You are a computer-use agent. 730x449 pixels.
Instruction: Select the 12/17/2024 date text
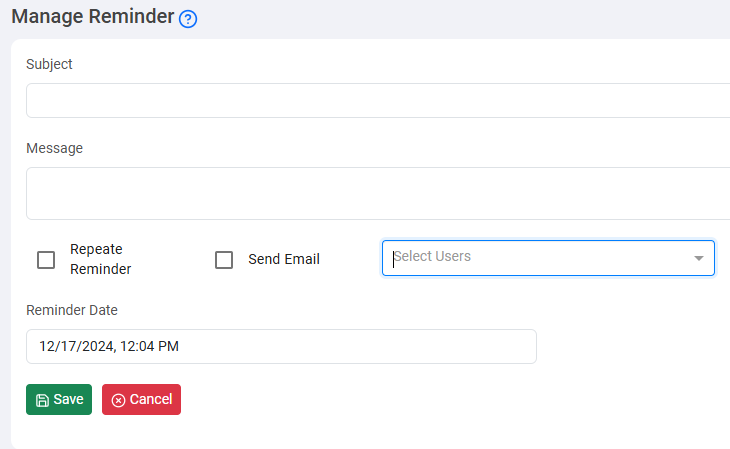[x=75, y=347]
